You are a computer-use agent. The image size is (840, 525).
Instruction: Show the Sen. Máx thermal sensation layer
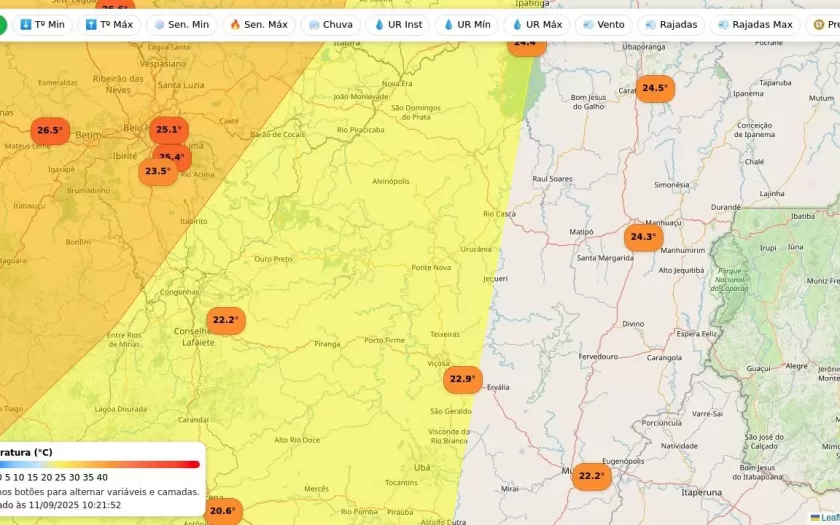[x=258, y=24]
